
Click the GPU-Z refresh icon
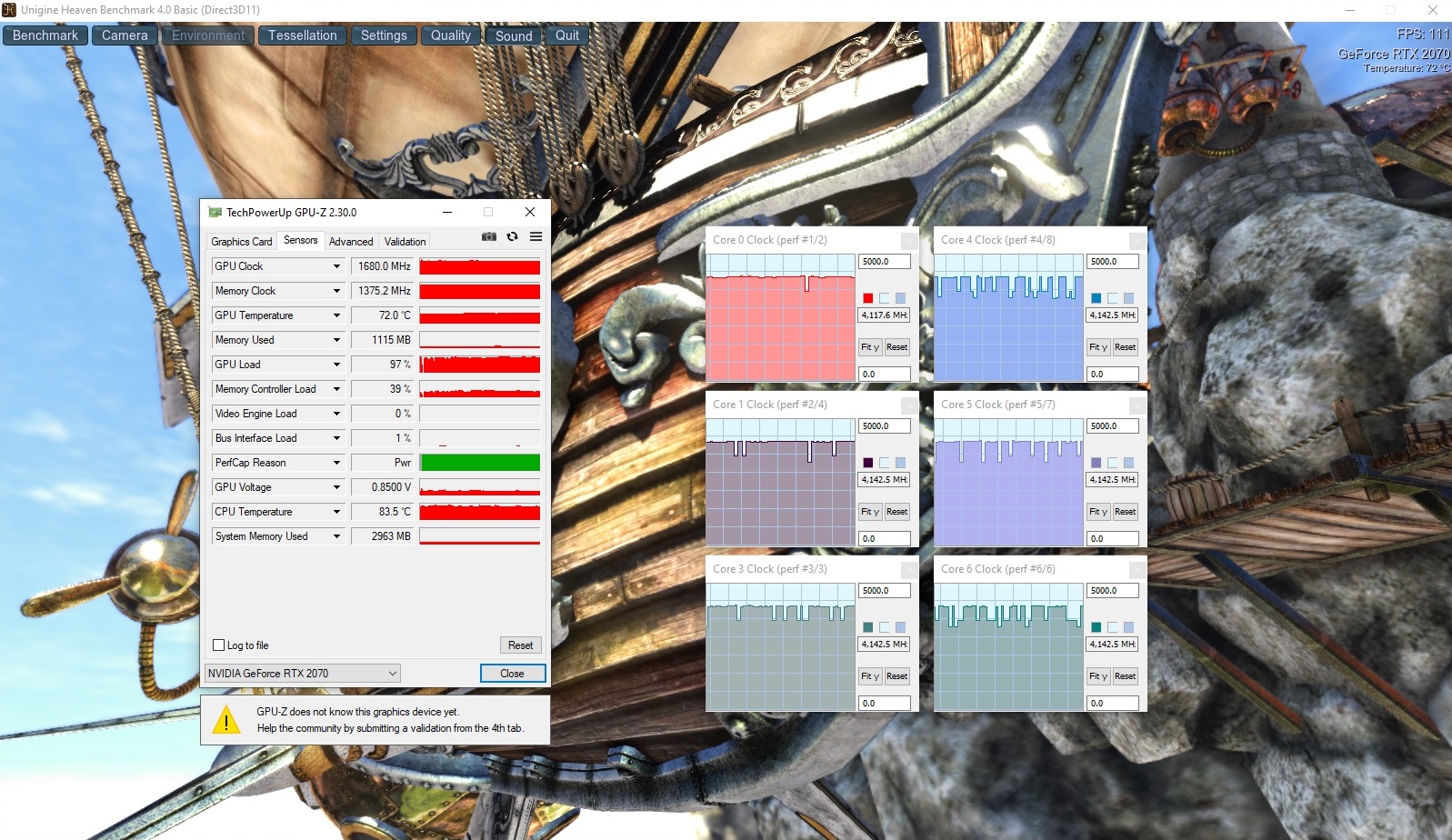tap(513, 236)
